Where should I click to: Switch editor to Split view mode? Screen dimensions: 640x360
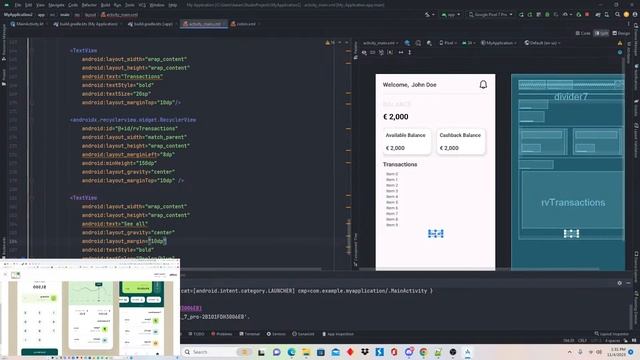tap(601, 33)
